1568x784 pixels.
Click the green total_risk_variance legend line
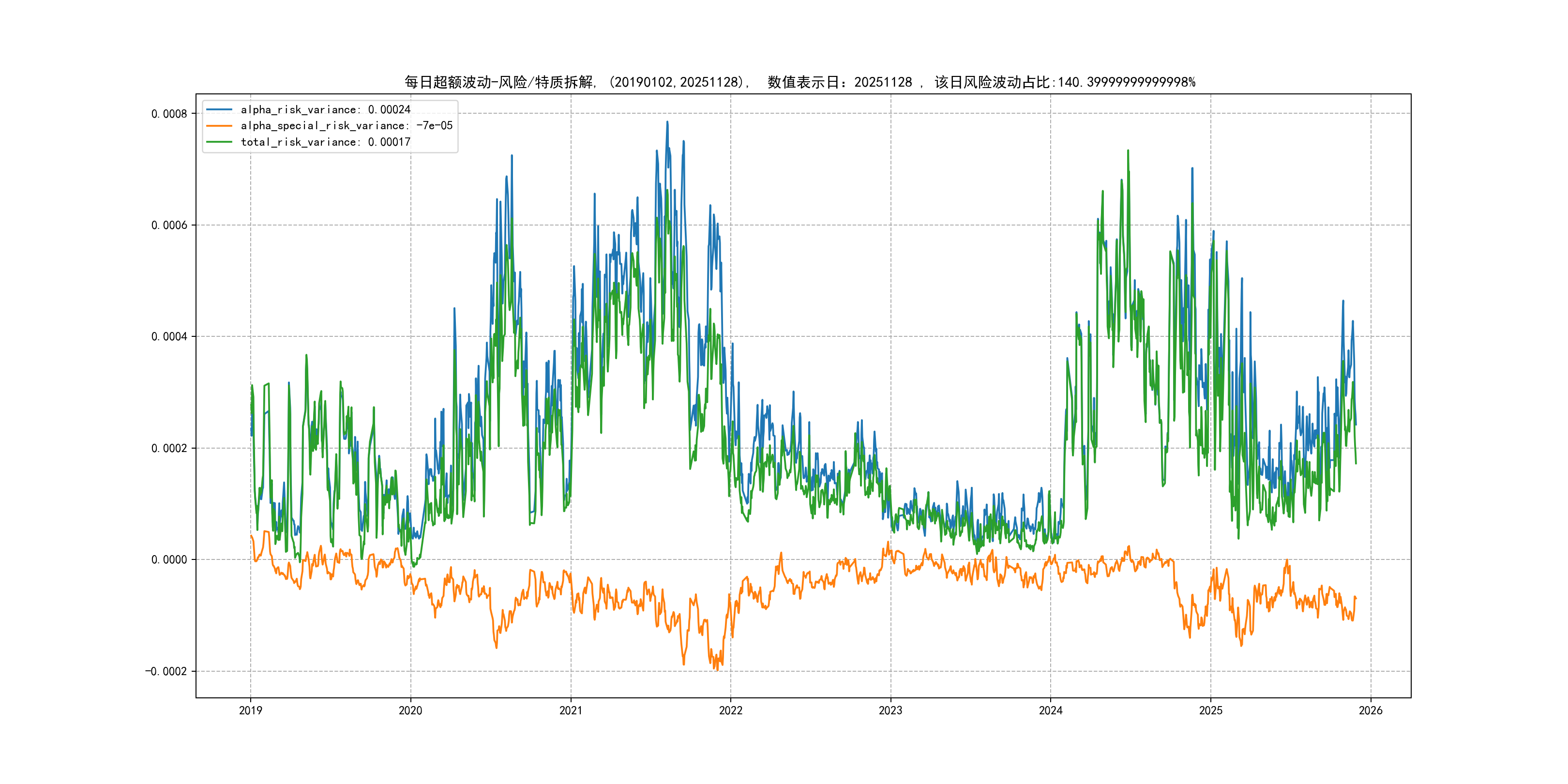pos(219,142)
